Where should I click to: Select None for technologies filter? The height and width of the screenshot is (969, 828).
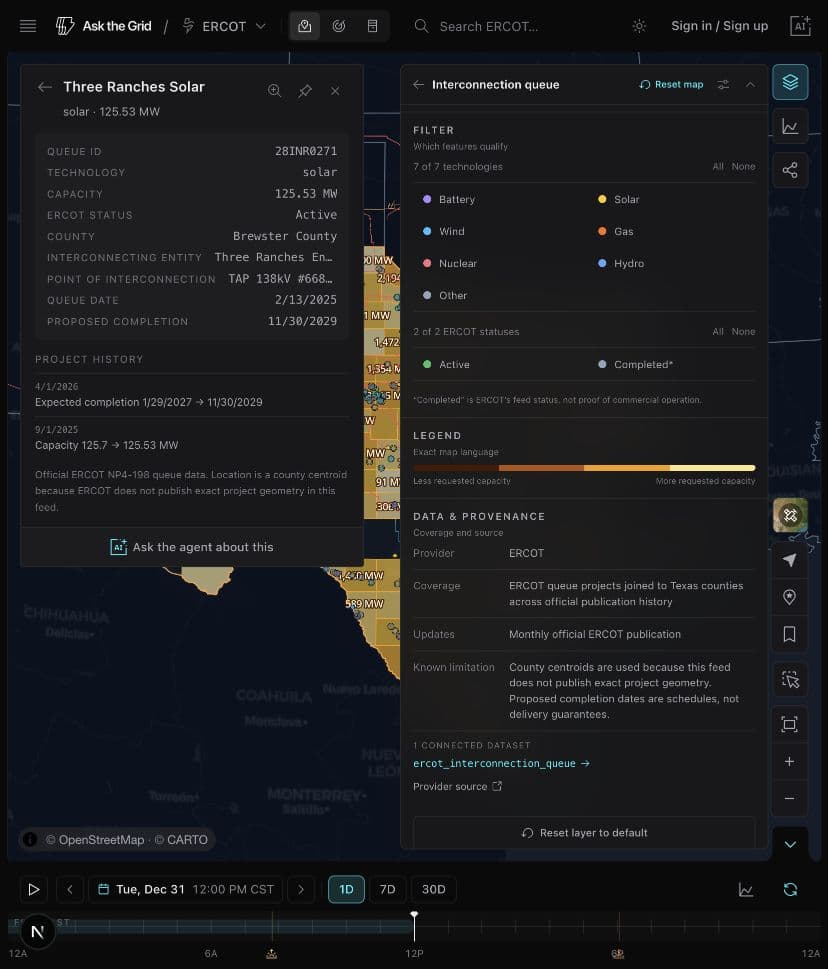743,166
